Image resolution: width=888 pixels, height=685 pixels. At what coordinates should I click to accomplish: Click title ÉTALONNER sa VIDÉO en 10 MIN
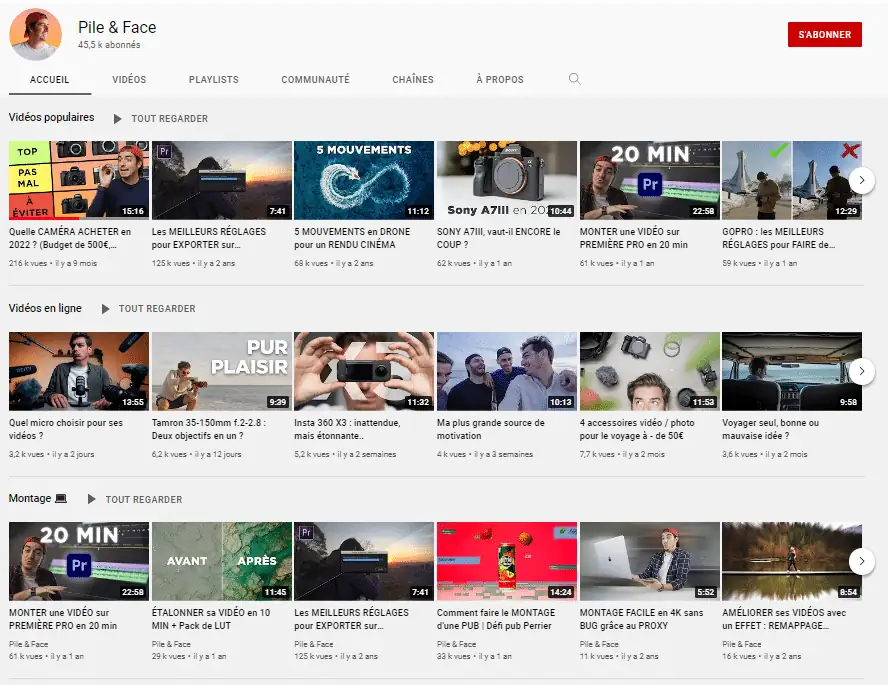(x=211, y=619)
